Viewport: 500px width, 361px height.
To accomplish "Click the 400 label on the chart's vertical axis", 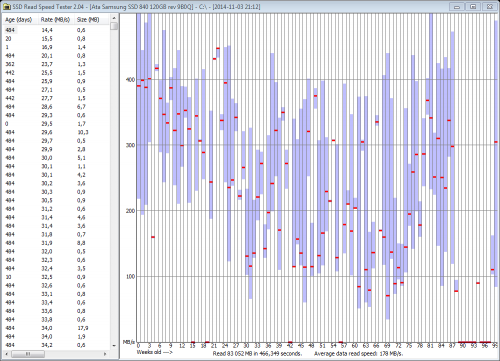I will pyautogui.click(x=130, y=80).
